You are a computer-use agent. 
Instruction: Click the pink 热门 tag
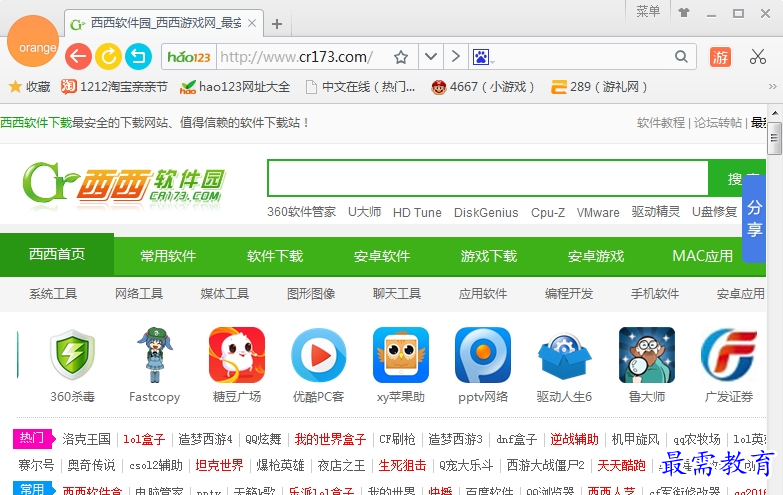[x=32, y=439]
